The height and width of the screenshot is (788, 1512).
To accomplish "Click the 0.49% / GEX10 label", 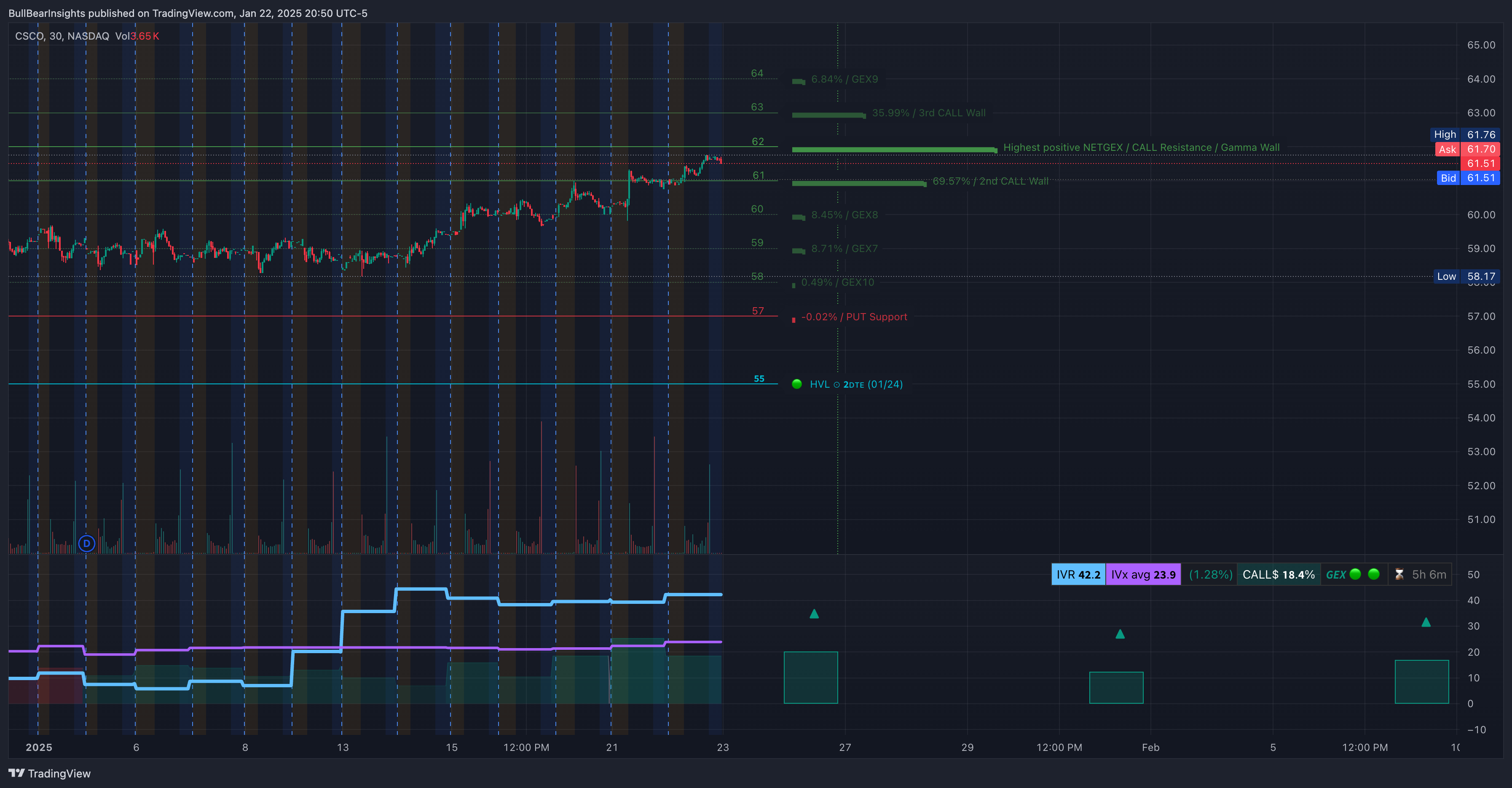I will point(838,282).
